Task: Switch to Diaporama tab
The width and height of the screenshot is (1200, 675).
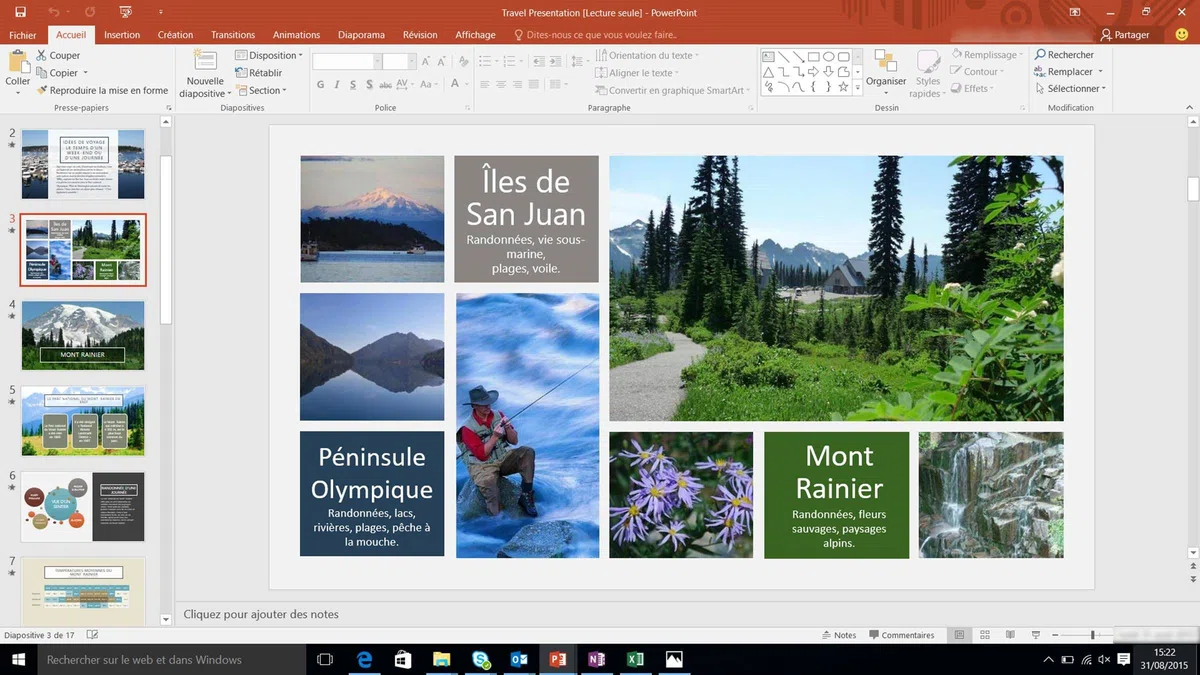Action: [361, 35]
